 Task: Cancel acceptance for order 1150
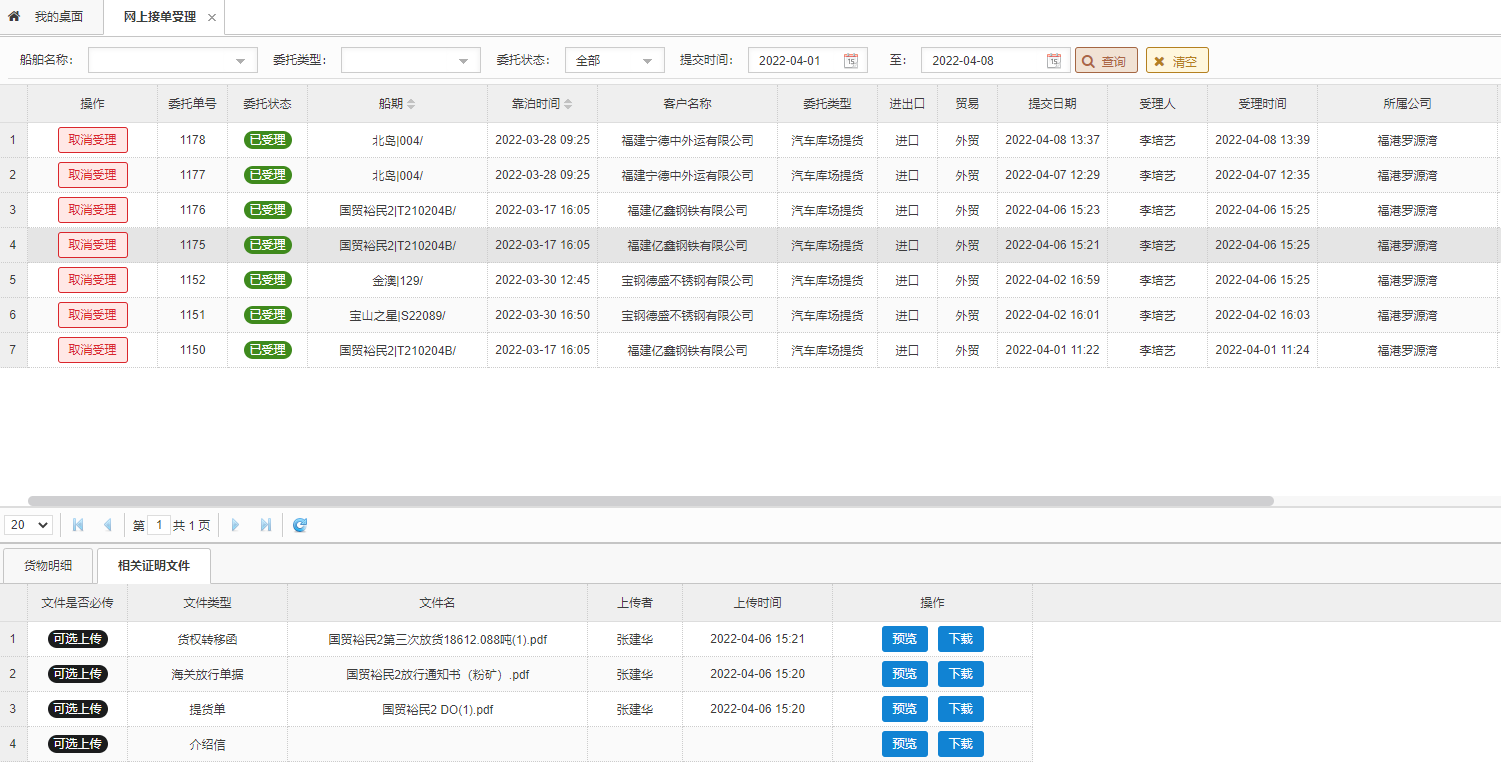click(x=93, y=350)
